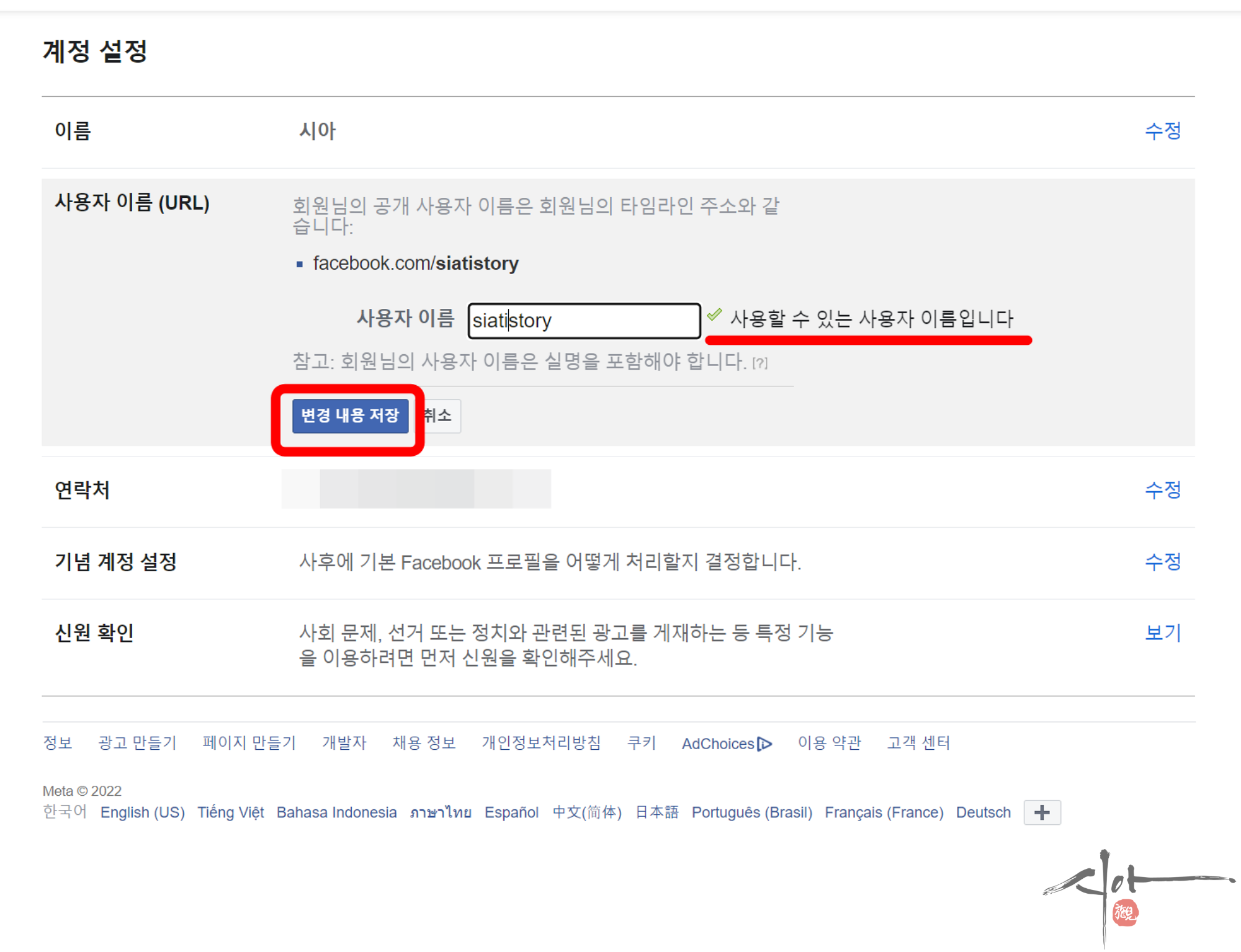Select Tiếng Việt language link

click(x=230, y=812)
